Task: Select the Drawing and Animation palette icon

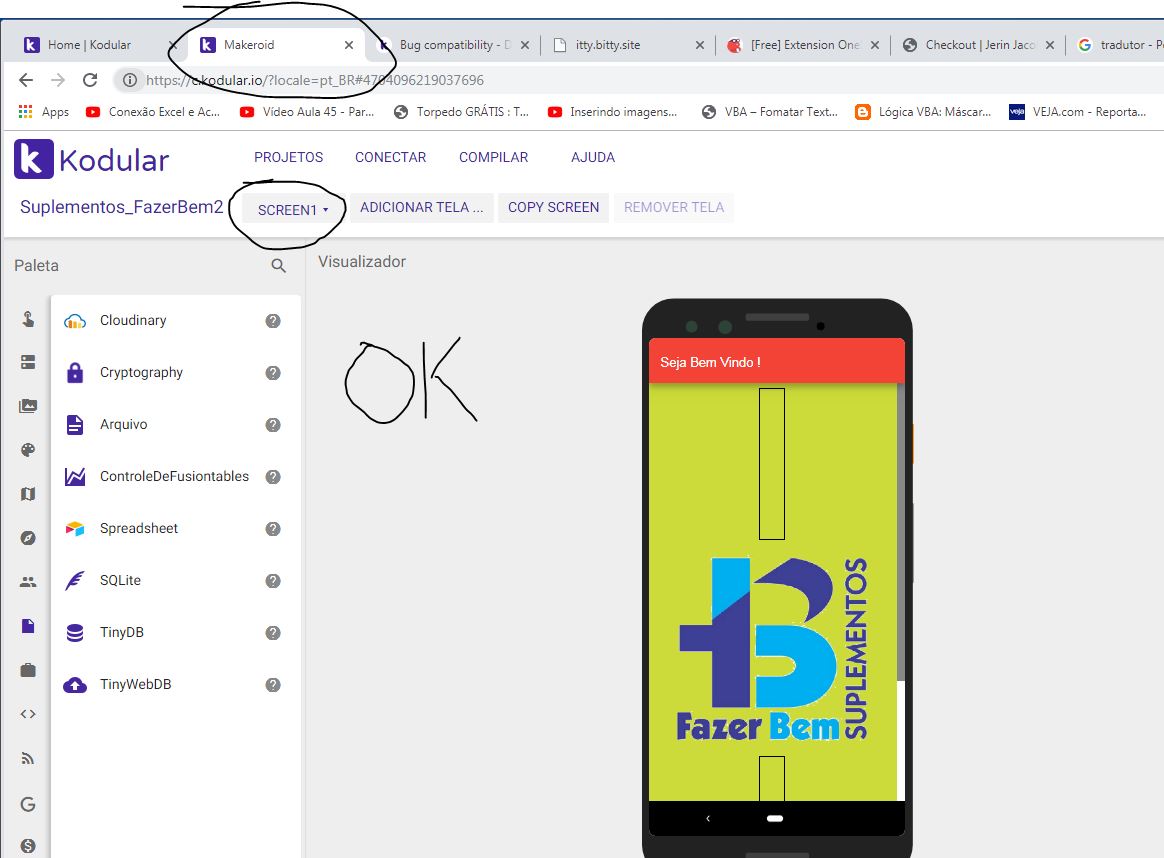Action: point(28,450)
